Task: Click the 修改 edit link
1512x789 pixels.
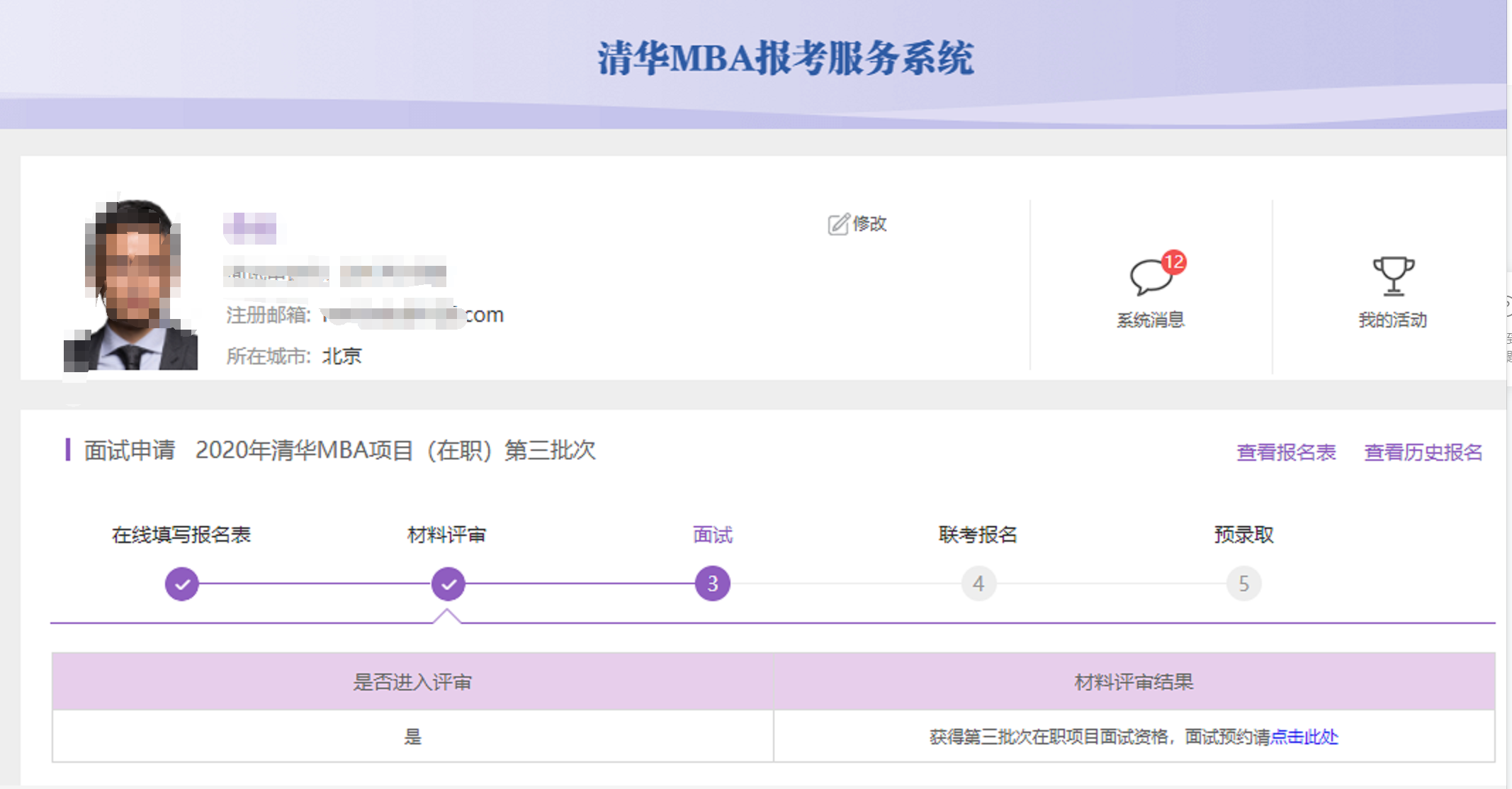Action: pyautogui.click(x=870, y=224)
